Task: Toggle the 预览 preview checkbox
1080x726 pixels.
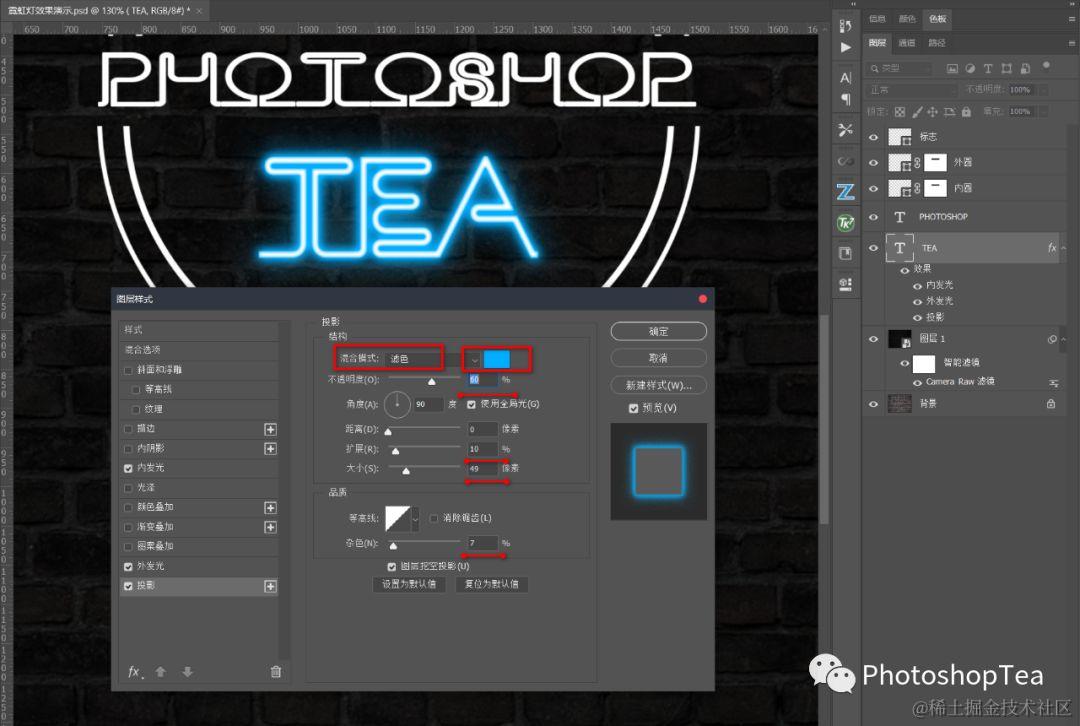Action: pos(633,408)
